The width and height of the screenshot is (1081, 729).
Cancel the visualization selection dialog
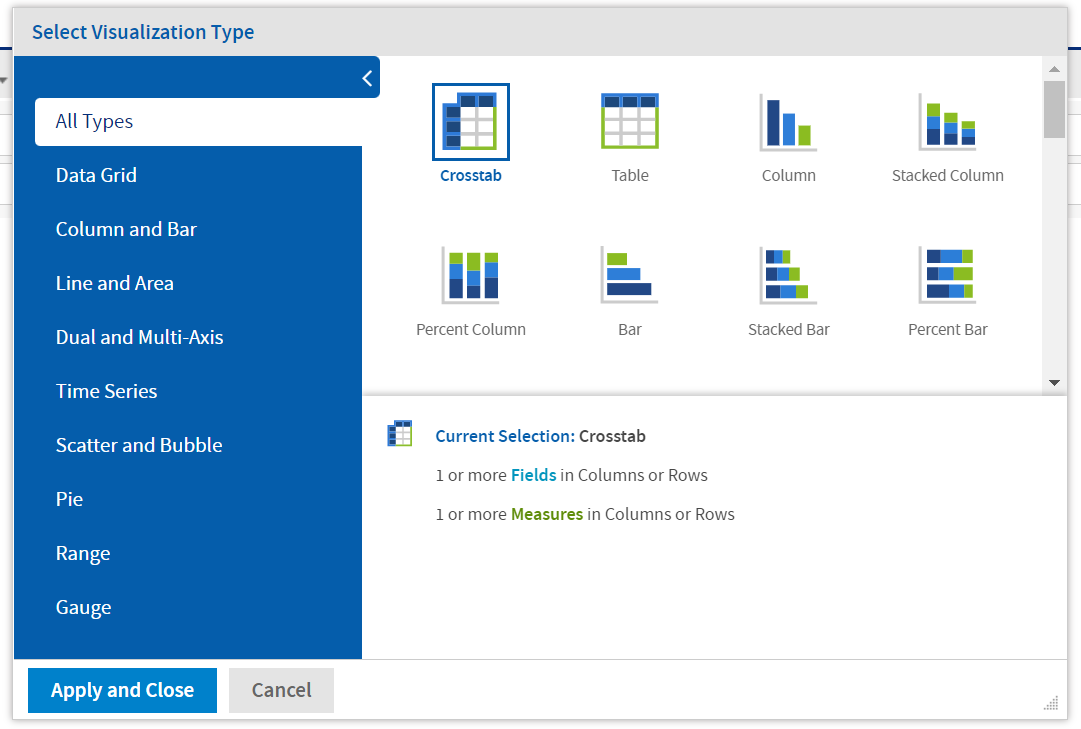pyautogui.click(x=281, y=690)
